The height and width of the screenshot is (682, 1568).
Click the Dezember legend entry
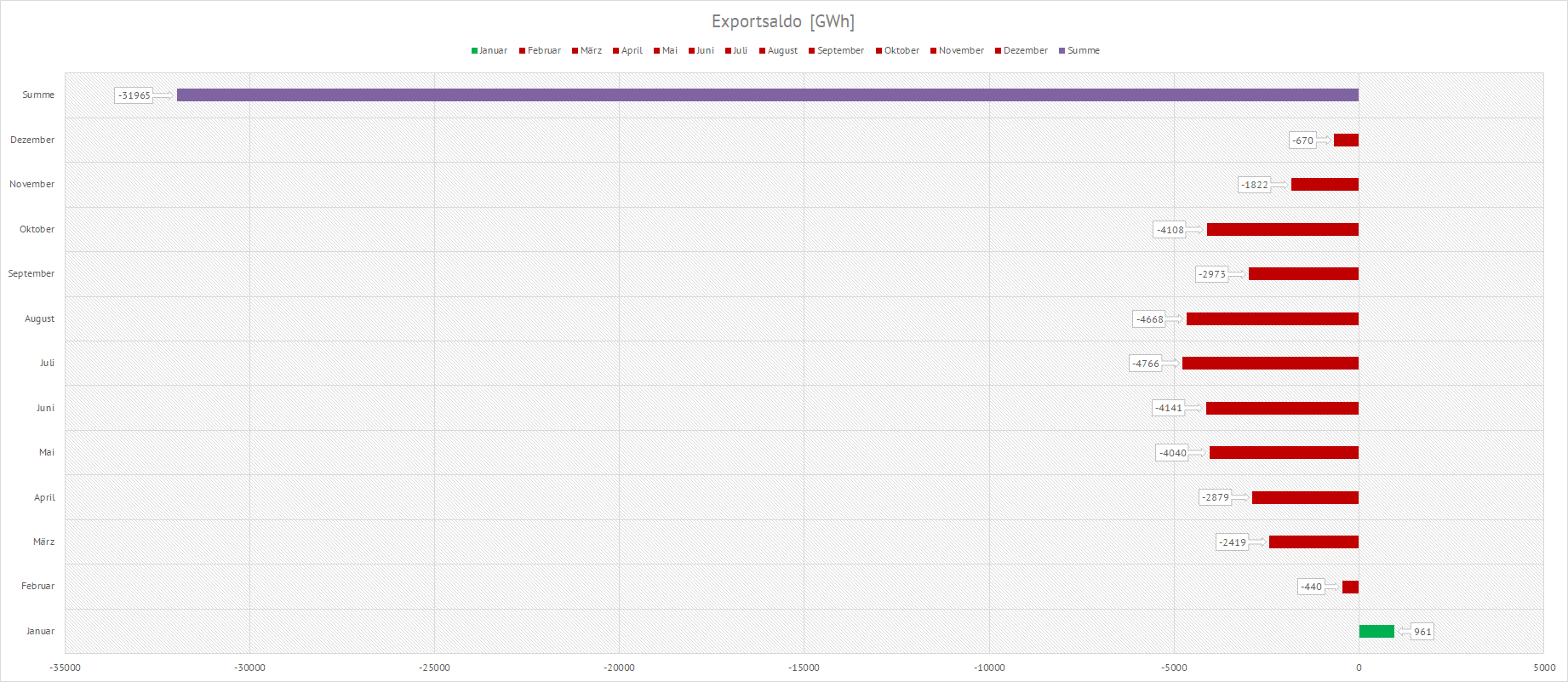click(1021, 51)
